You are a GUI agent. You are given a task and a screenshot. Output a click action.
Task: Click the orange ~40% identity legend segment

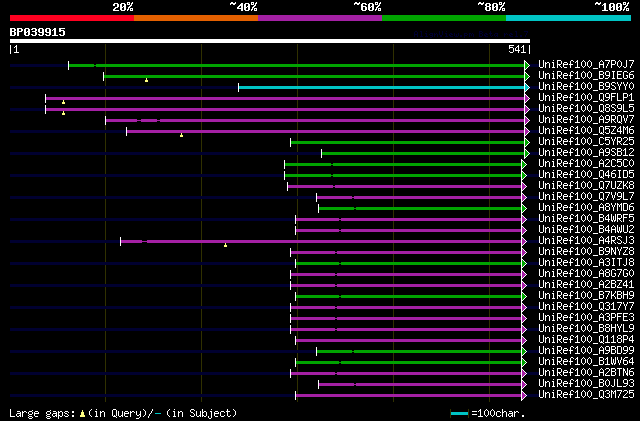point(196,18)
